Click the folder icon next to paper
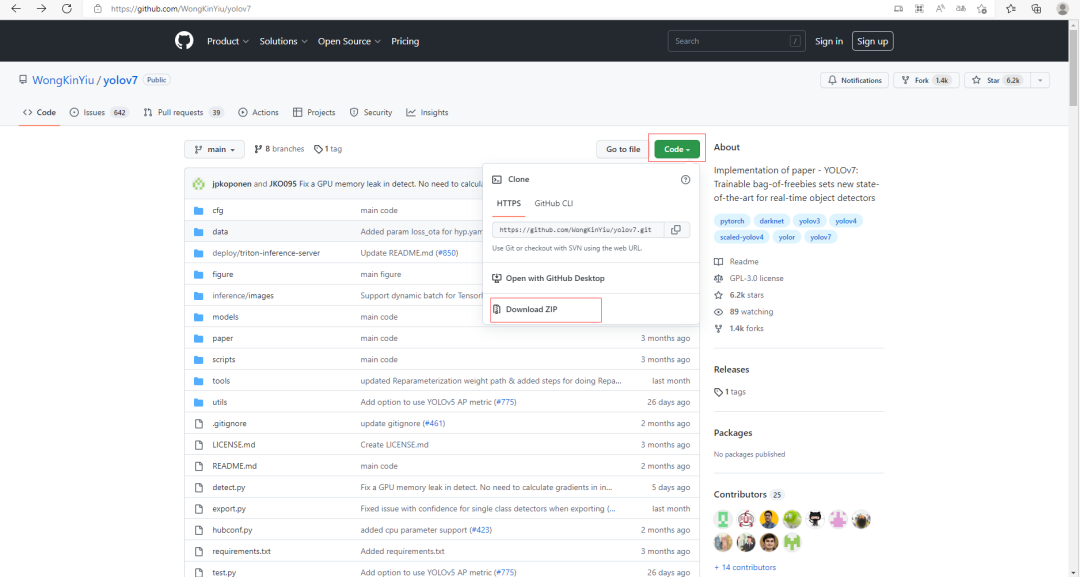This screenshot has height=577, width=1080. coord(199,339)
